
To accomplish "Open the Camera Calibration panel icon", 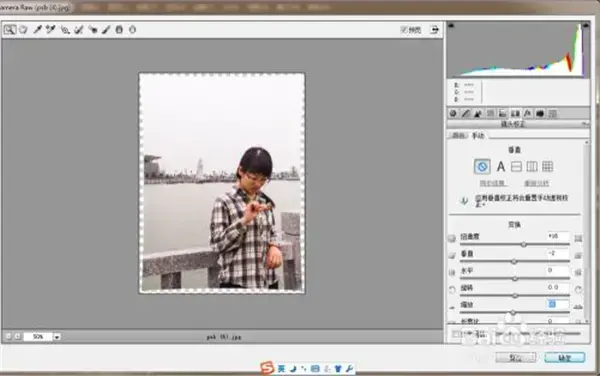I will (x=540, y=113).
